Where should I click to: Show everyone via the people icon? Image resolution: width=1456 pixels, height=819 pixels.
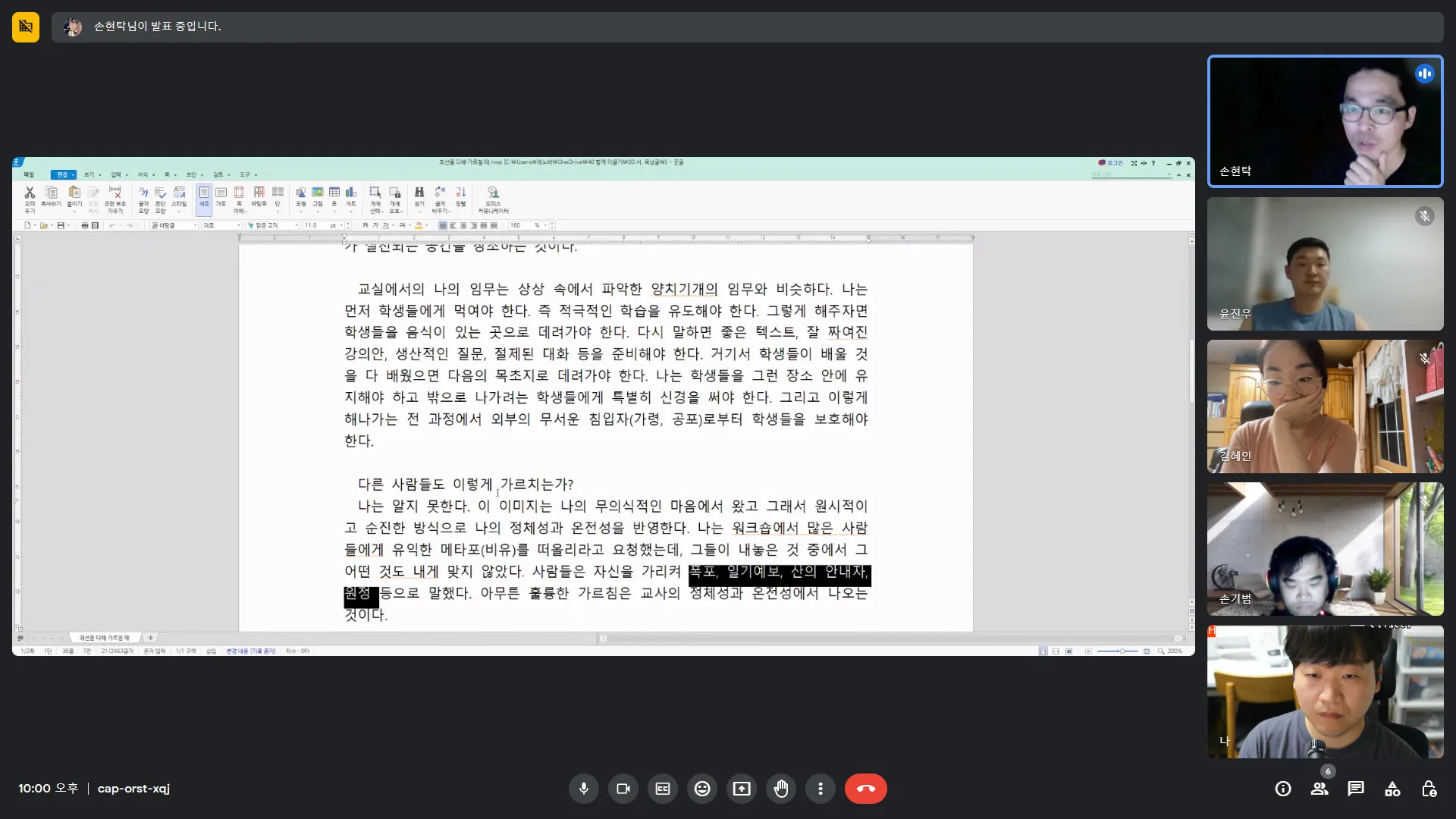click(x=1319, y=789)
